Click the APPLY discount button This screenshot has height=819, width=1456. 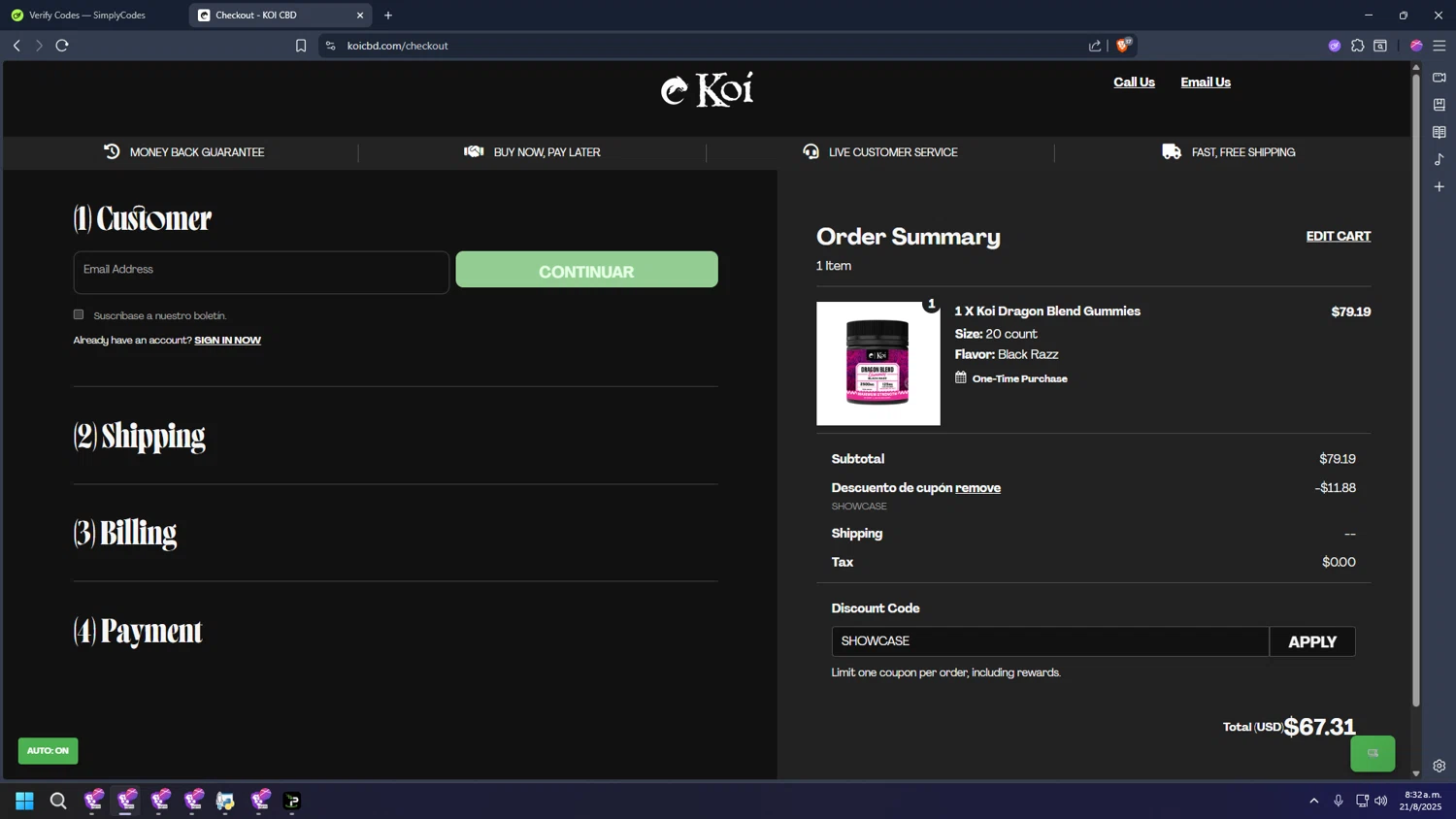click(1312, 641)
